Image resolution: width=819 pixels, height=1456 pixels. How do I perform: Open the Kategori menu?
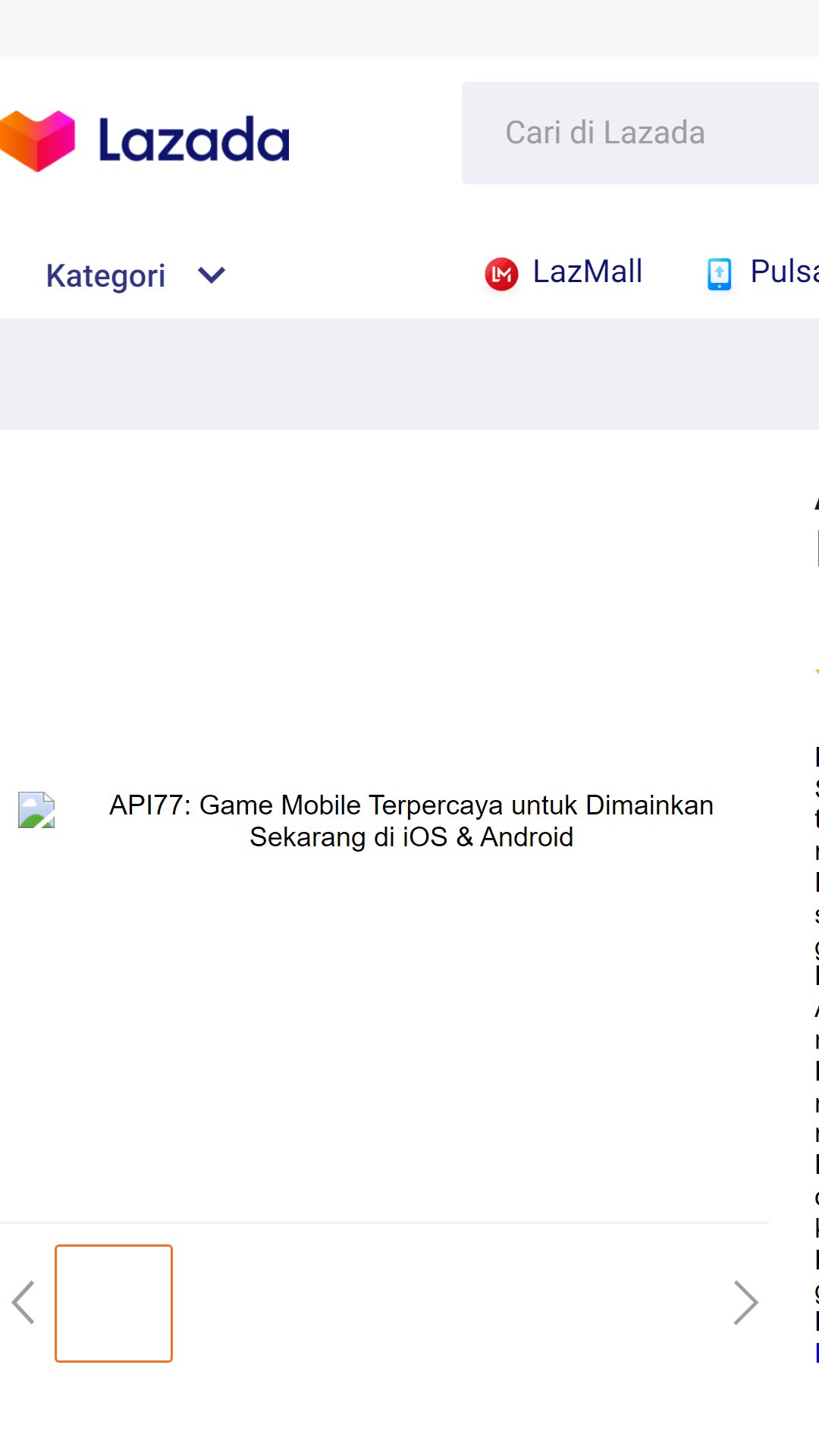coord(105,275)
